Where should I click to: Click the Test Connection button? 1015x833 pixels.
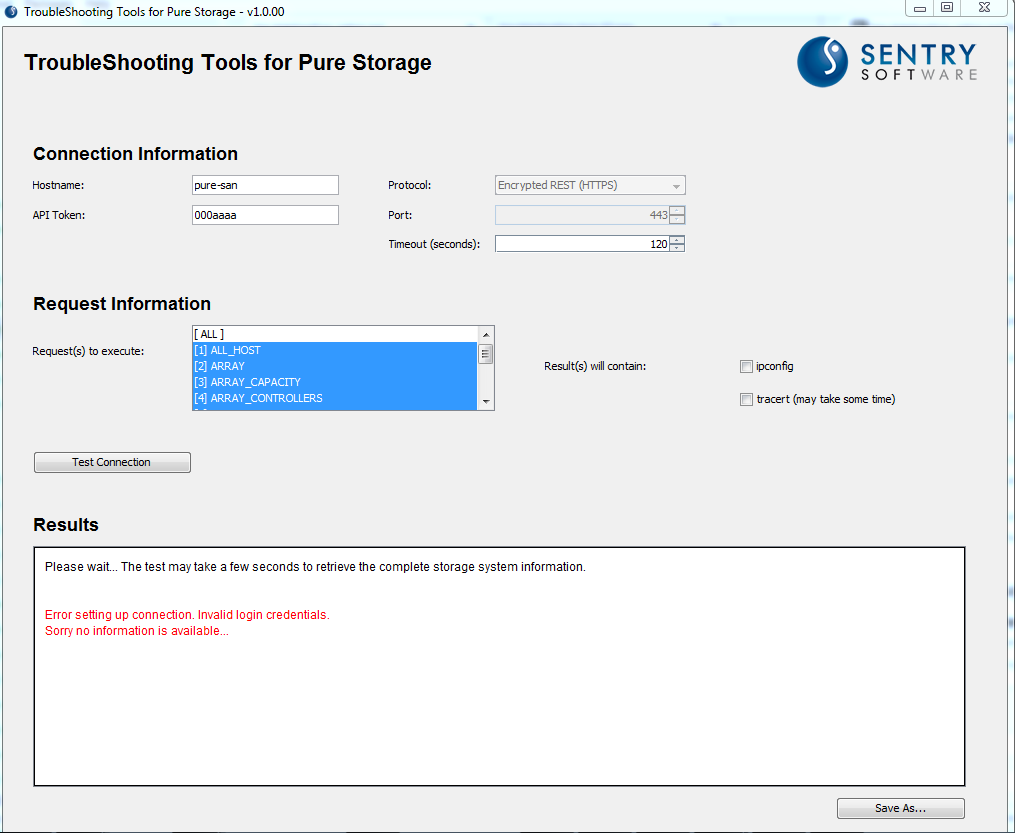tap(112, 462)
